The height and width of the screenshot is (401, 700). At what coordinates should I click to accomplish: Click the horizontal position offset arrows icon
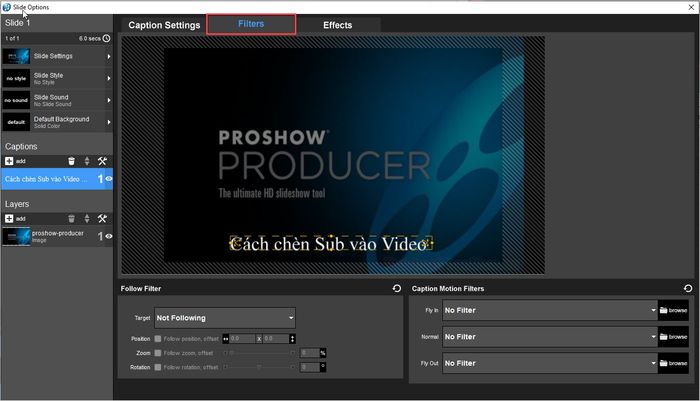click(x=225, y=339)
